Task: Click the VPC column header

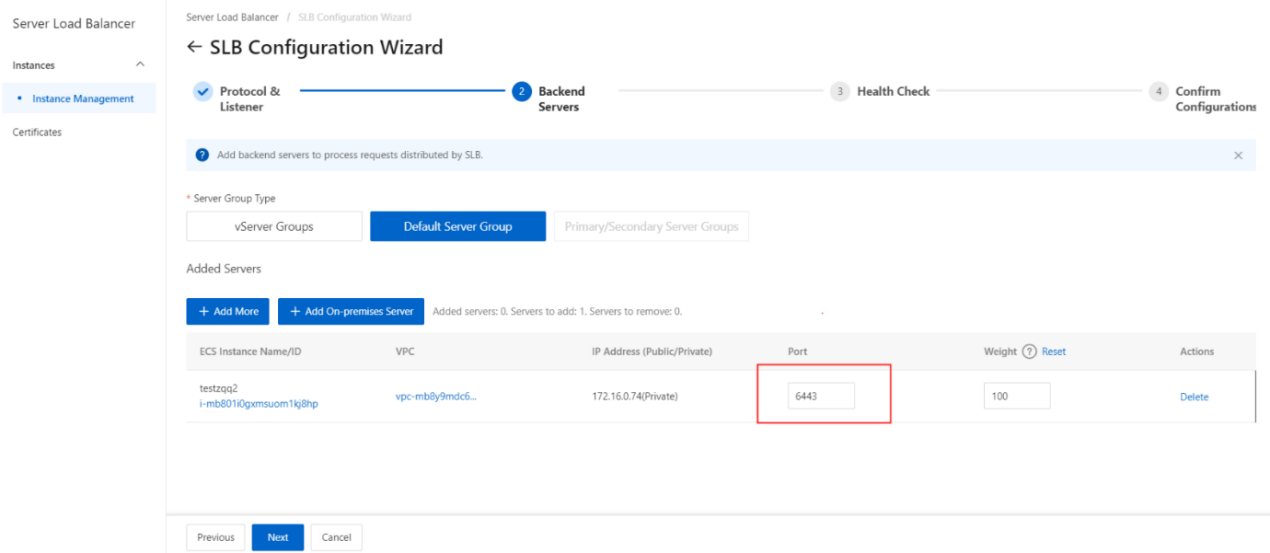Action: point(405,352)
